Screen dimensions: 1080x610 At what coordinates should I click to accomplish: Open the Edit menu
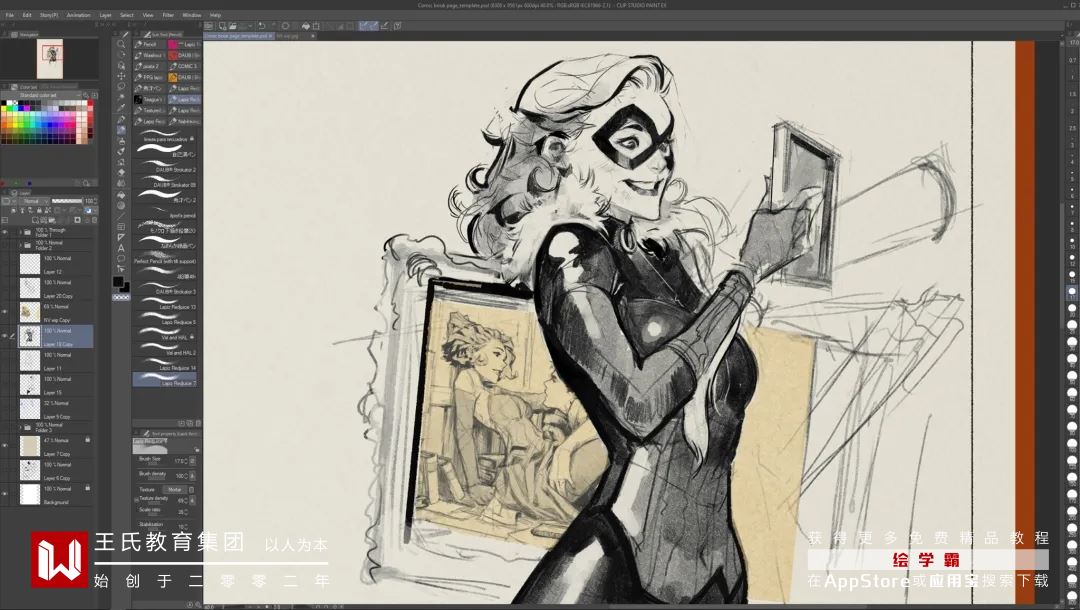pyautogui.click(x=27, y=14)
